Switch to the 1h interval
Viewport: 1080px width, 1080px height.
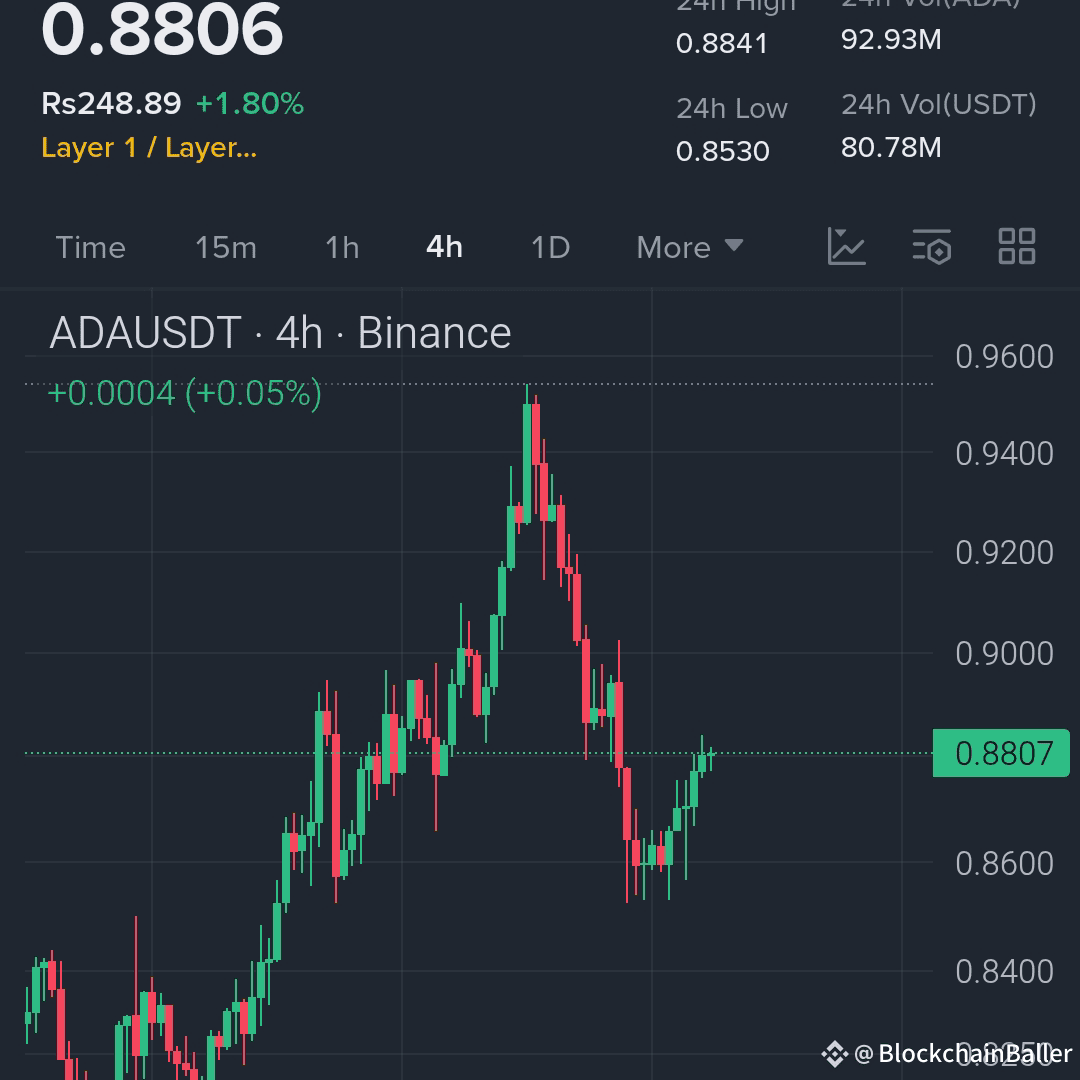(x=342, y=247)
